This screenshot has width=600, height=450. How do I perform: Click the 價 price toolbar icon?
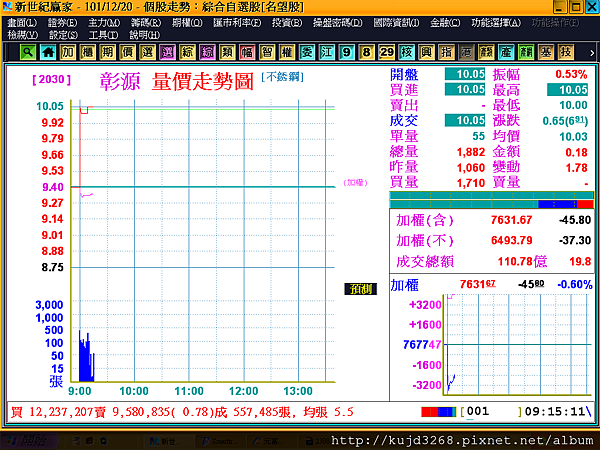coord(127,52)
